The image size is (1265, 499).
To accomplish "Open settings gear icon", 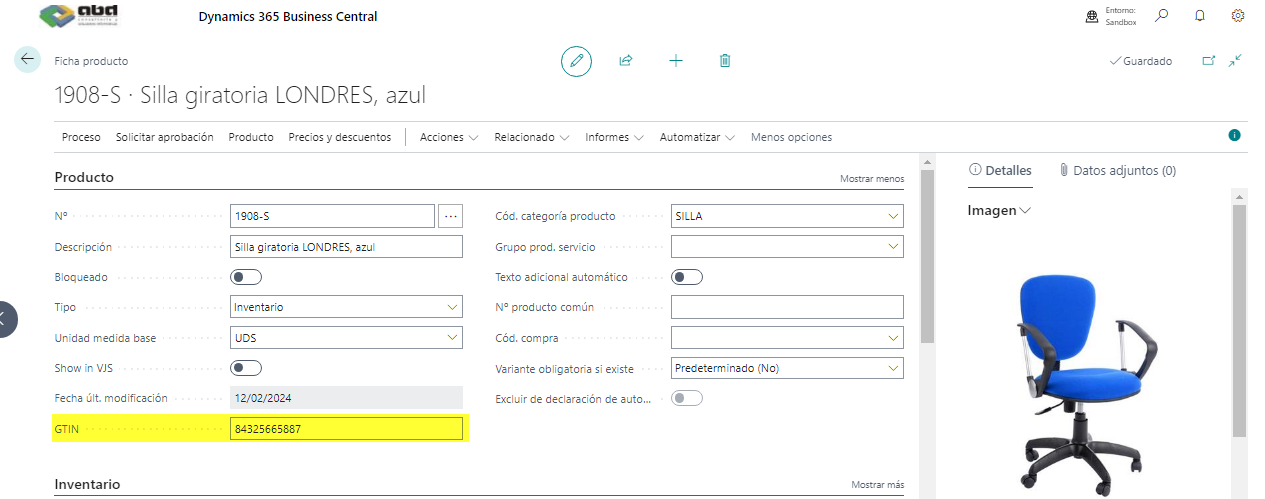I will (1238, 16).
